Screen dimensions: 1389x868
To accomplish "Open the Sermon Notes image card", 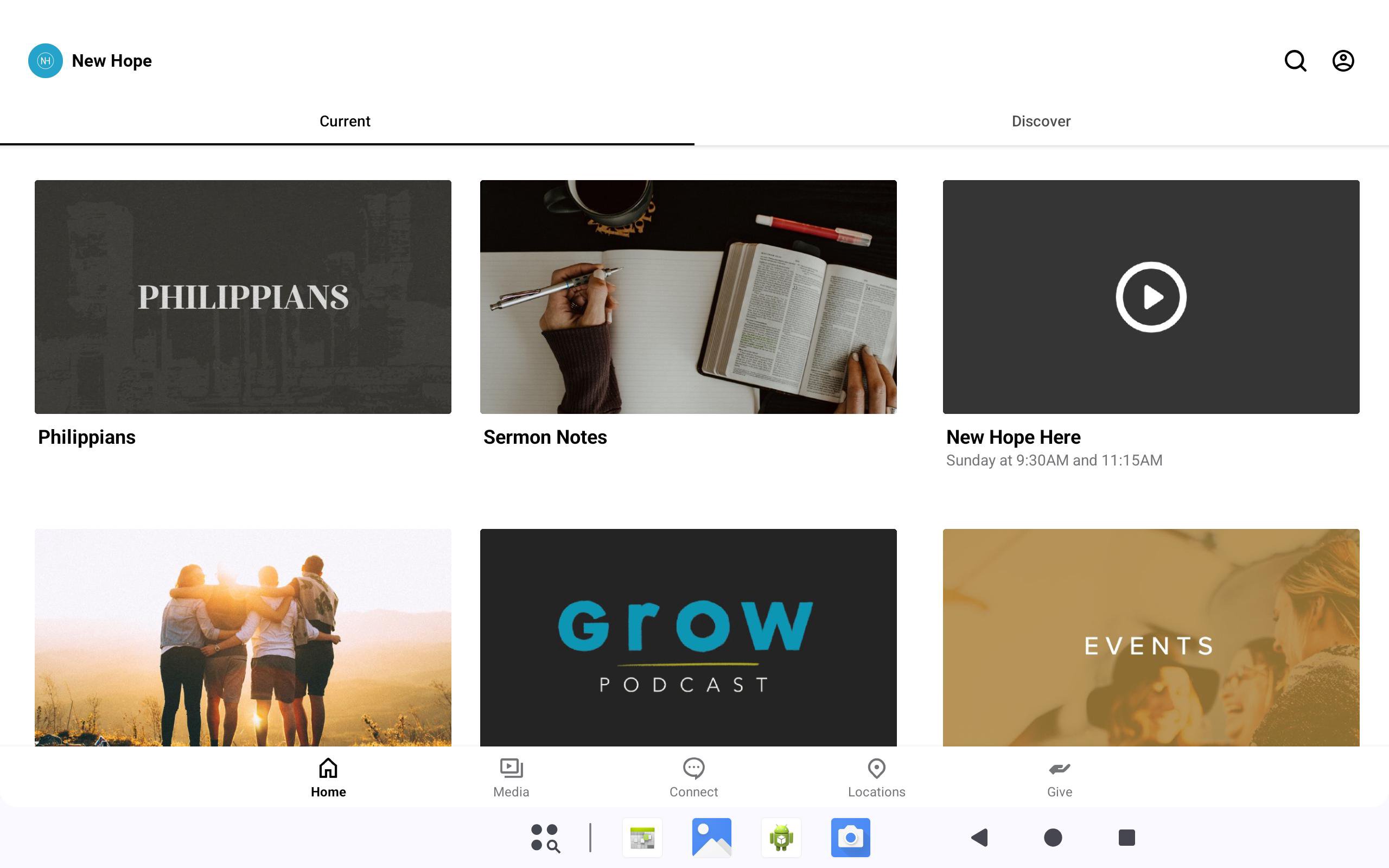I will (687, 297).
